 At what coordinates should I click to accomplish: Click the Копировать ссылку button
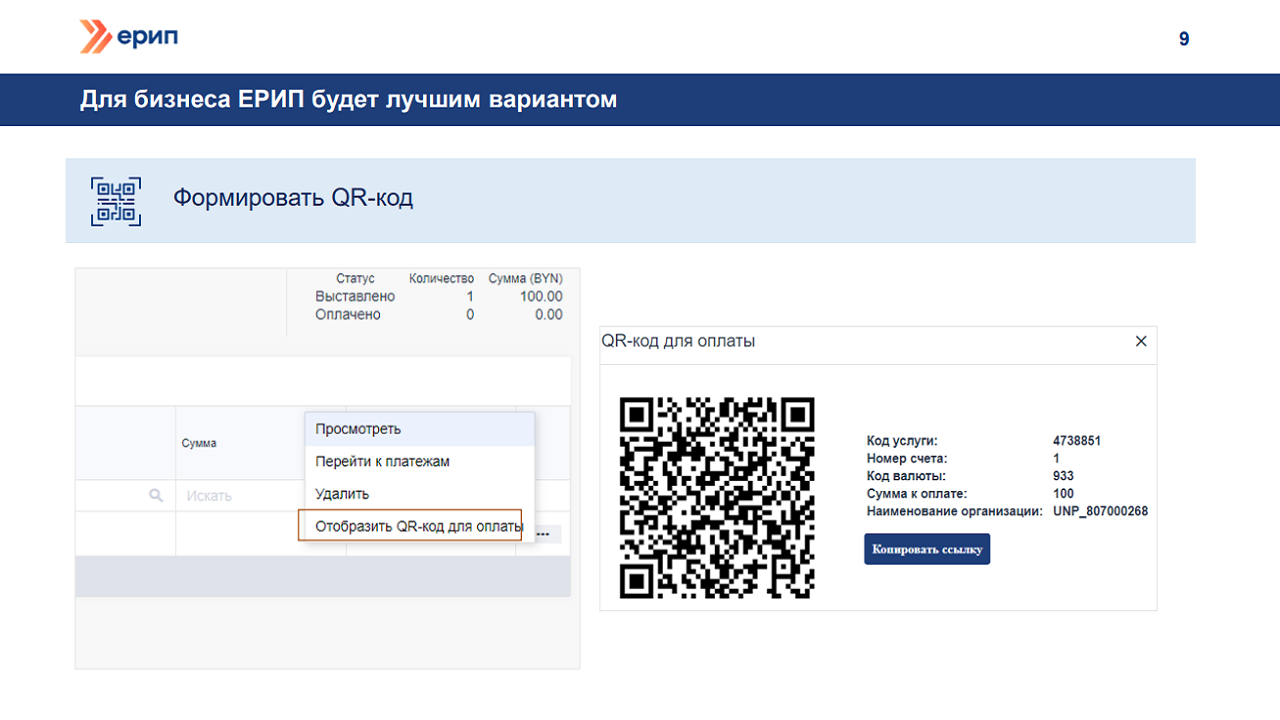(927, 549)
